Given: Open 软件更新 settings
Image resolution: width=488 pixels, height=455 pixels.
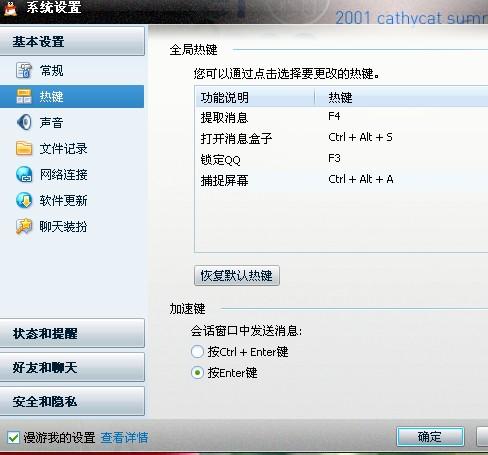Looking at the screenshot, I should point(72,200).
